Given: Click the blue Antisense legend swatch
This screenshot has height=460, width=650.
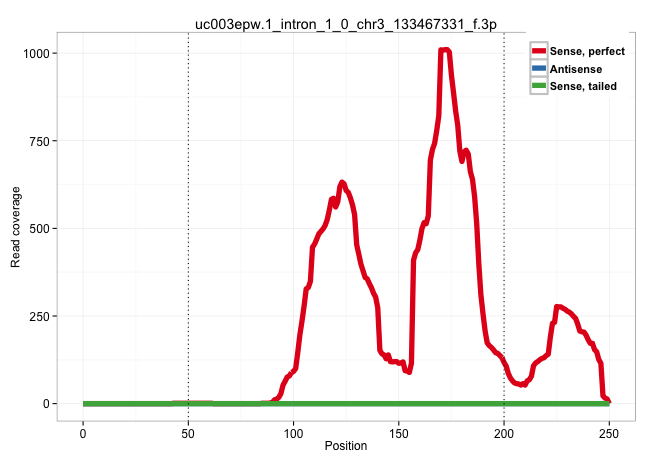Looking at the screenshot, I should pos(539,69).
